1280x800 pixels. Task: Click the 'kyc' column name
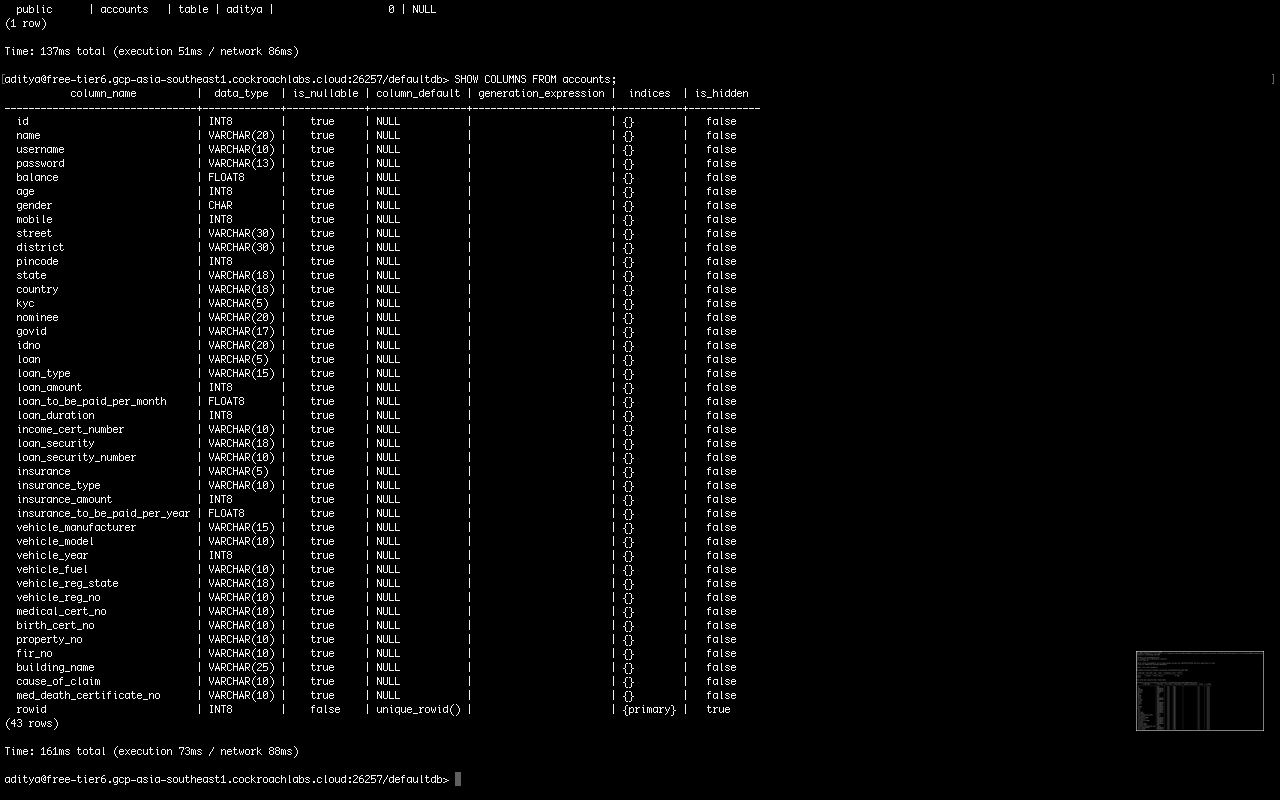coord(25,303)
